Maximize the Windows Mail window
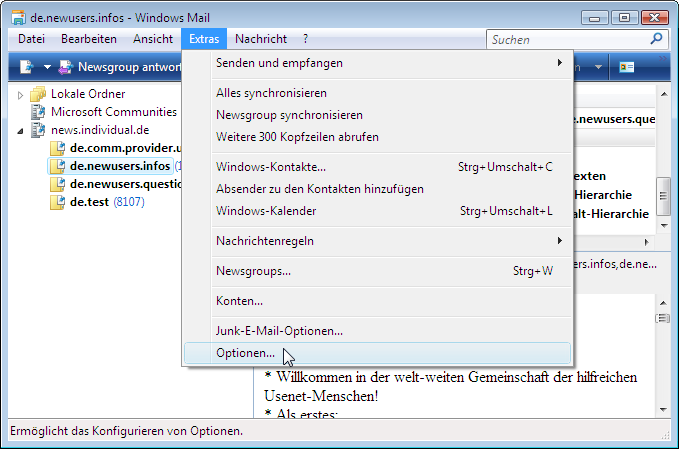The height and width of the screenshot is (449, 679). (x=624, y=18)
